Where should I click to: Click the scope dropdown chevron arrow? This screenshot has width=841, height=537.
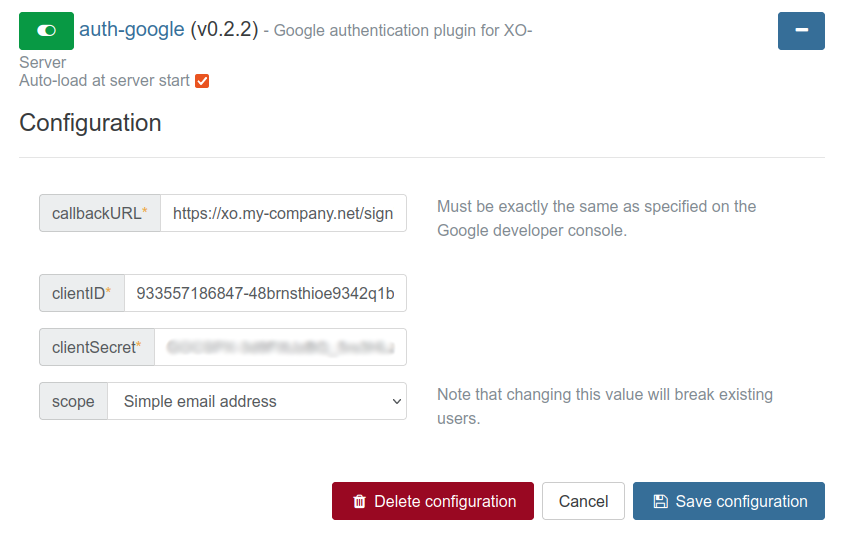point(395,401)
